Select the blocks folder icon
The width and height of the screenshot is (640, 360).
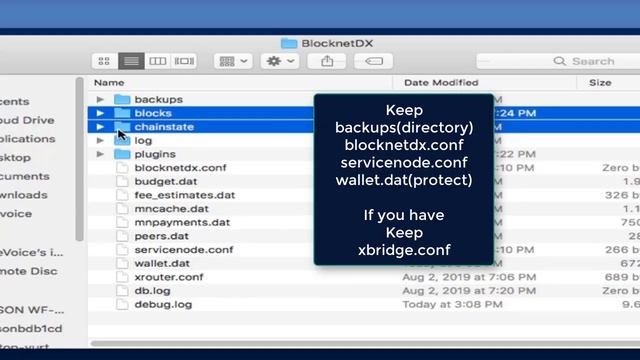[x=122, y=113]
